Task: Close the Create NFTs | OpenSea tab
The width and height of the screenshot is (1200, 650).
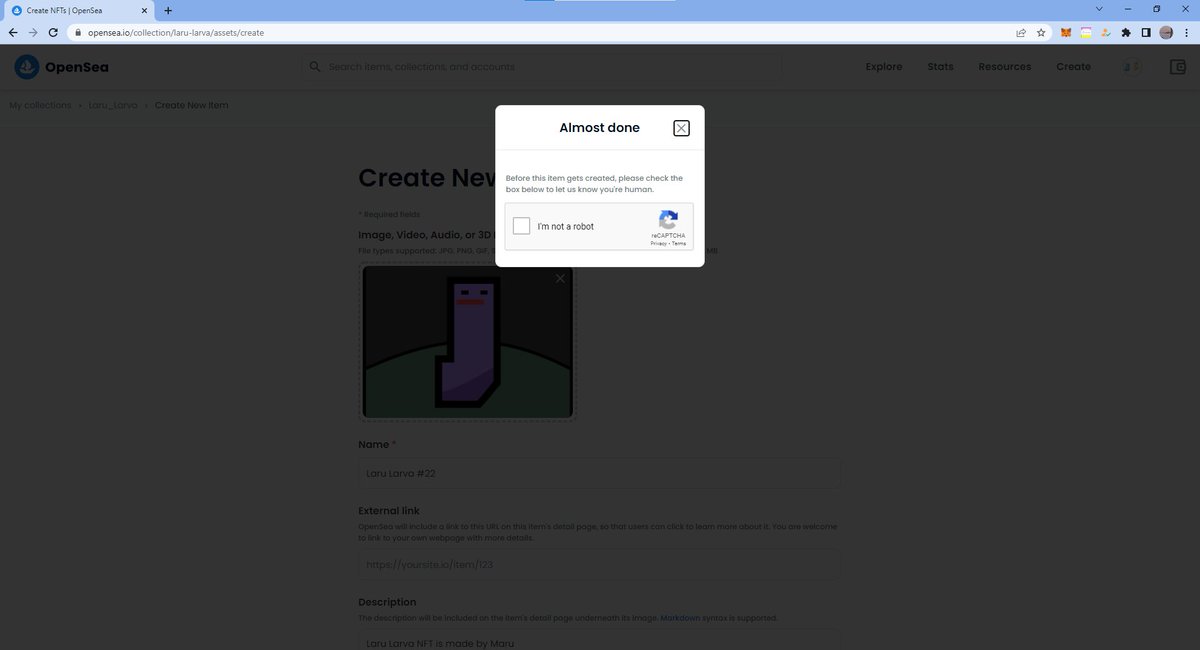Action: tap(143, 9)
